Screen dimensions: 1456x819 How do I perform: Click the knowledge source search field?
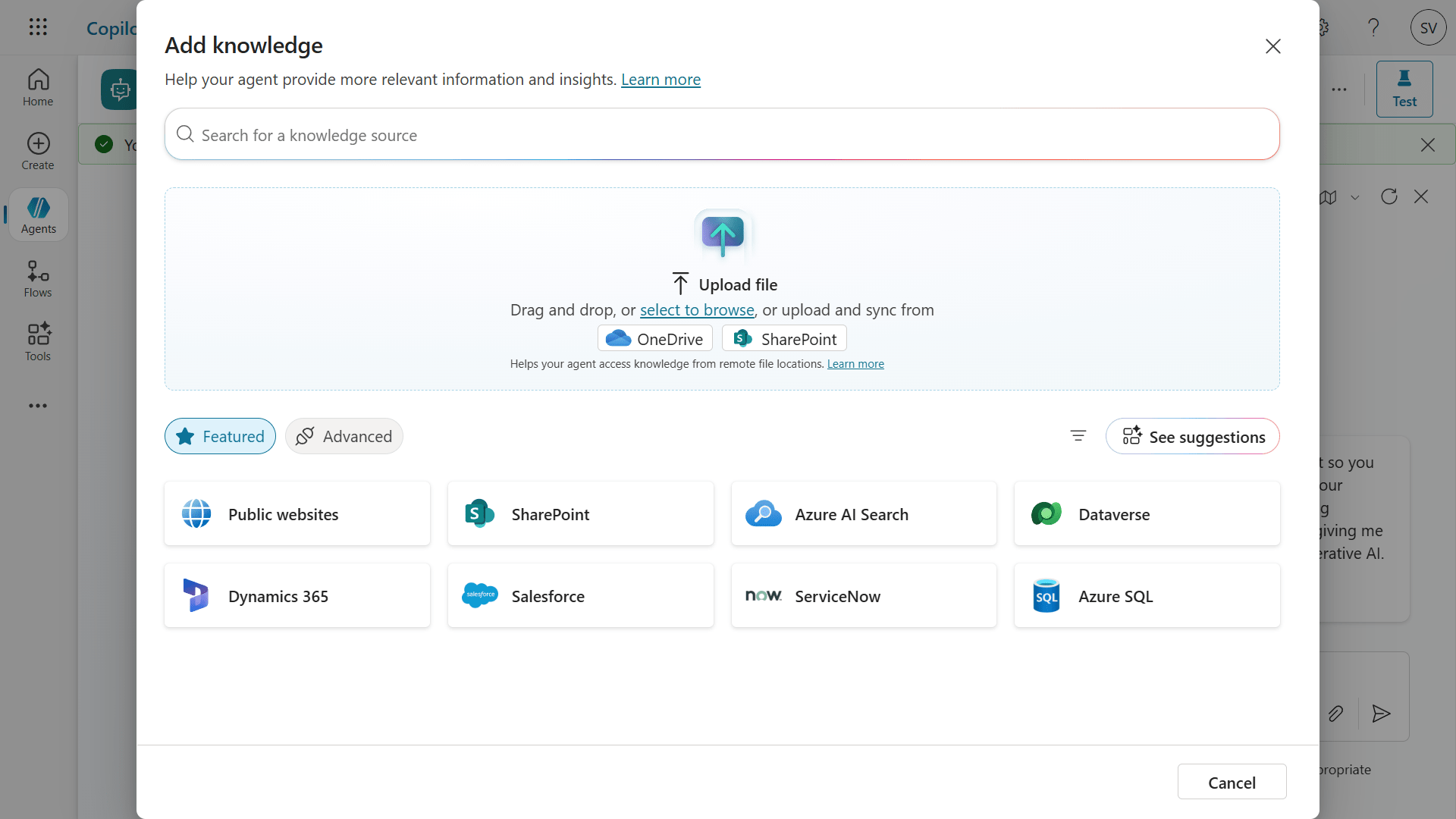point(720,134)
